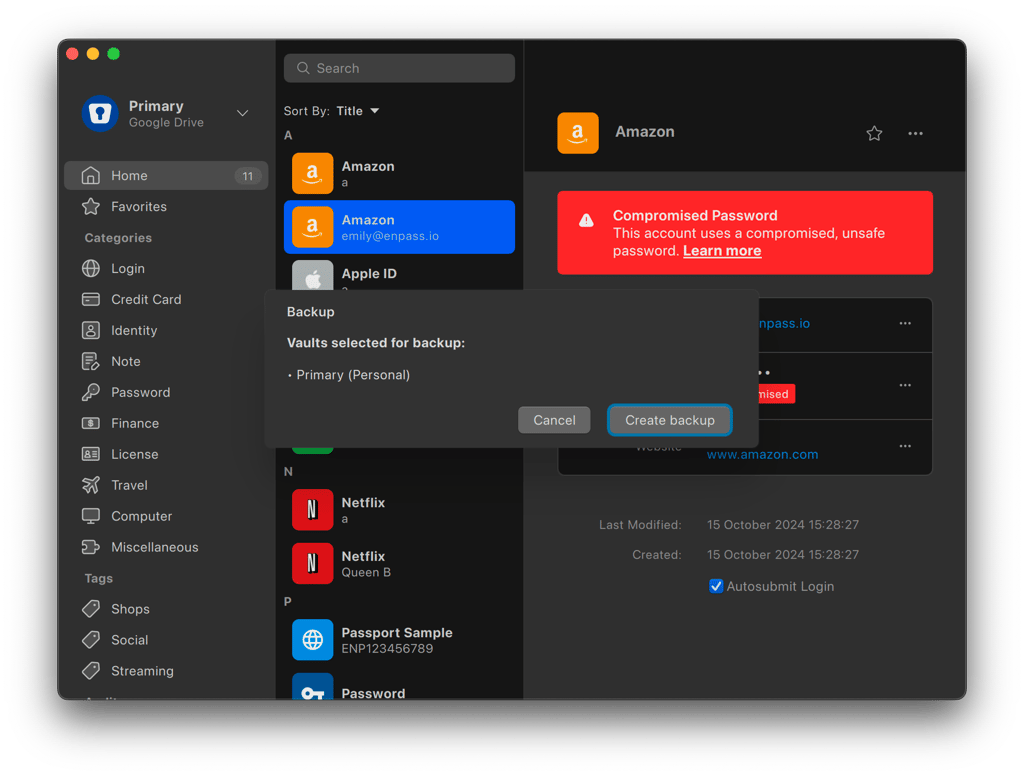Click the License category icon
This screenshot has width=1024, height=776.
click(x=91, y=454)
